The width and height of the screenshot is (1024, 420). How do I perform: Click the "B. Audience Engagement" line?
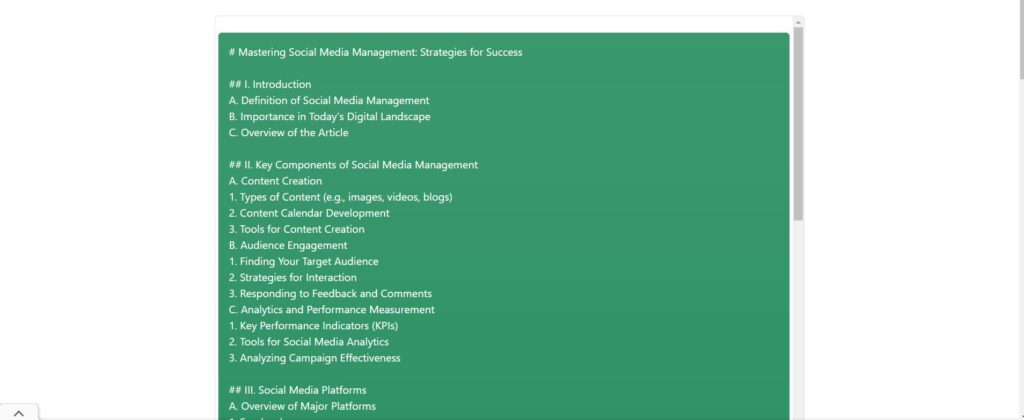click(288, 245)
